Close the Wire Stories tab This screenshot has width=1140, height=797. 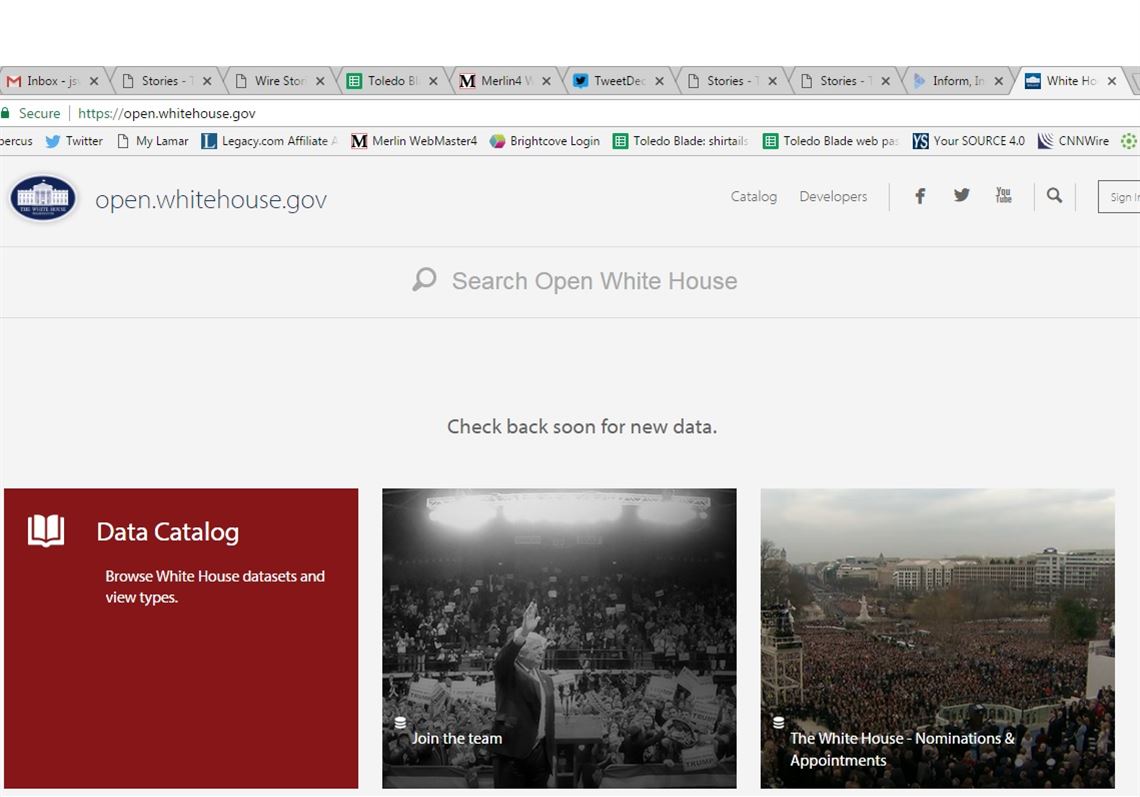320,82
